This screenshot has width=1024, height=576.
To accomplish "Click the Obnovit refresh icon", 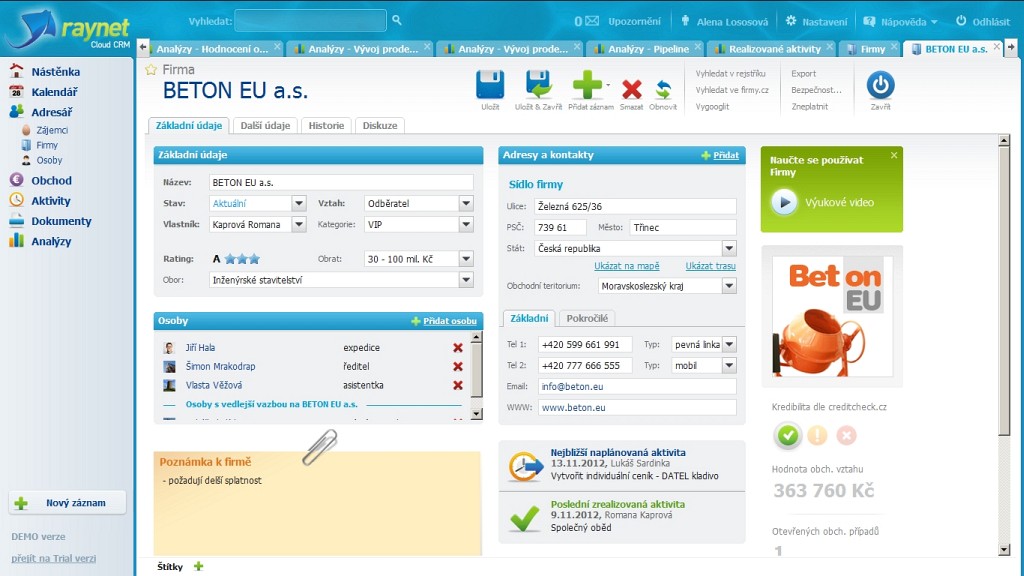I will click(x=664, y=89).
